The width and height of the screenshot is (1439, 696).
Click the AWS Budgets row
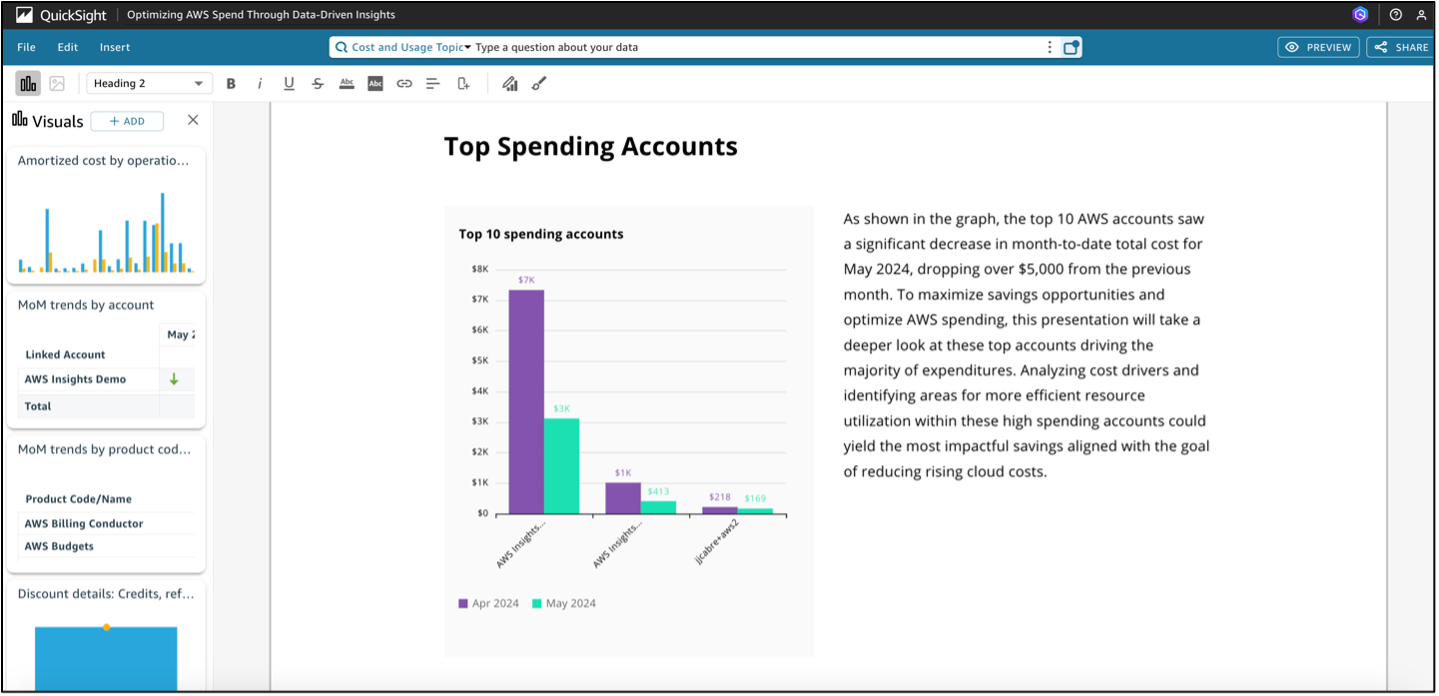pyautogui.click(x=106, y=546)
